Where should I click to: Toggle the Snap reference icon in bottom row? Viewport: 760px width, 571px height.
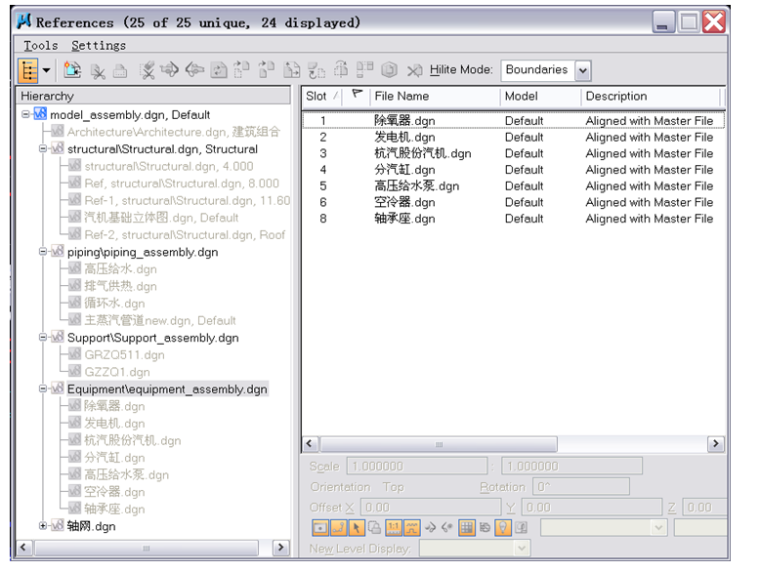click(338, 528)
